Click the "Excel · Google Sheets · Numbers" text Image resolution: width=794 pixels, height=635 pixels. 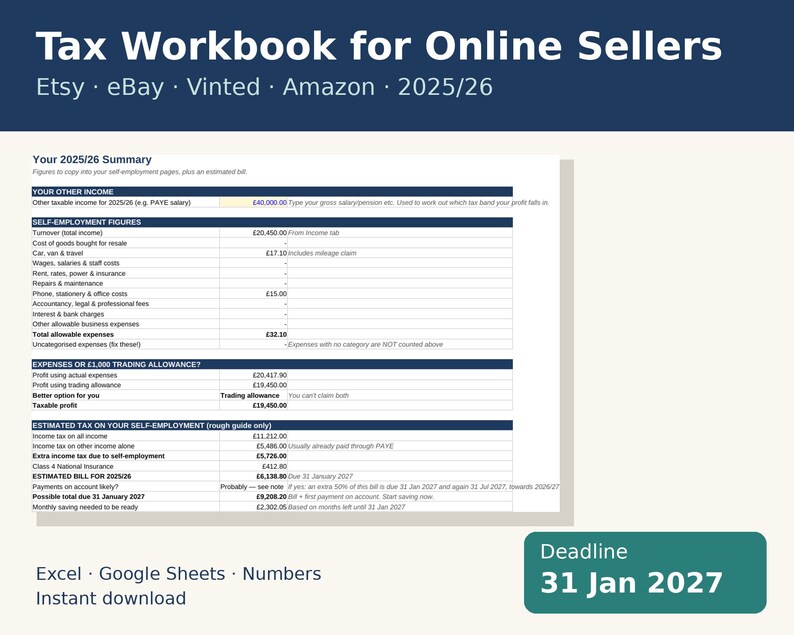(x=178, y=574)
